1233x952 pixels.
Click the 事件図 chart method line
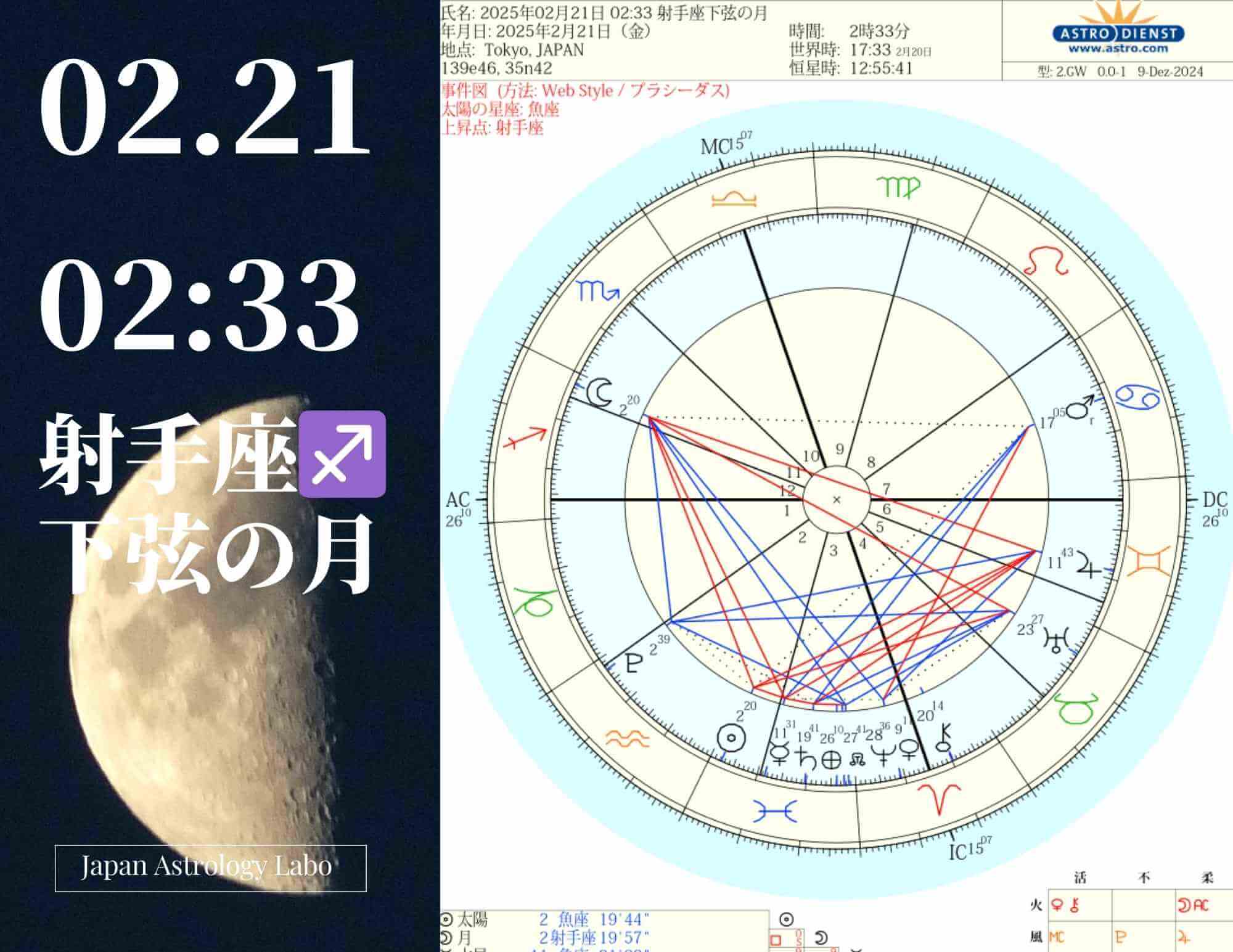pos(586,91)
